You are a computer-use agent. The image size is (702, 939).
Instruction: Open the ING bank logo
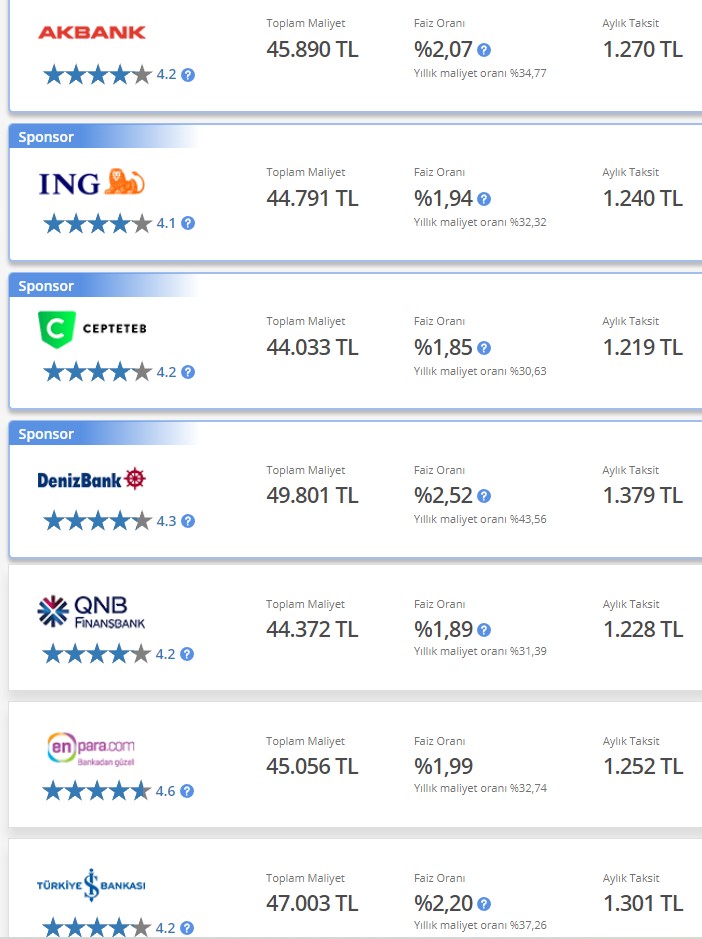pos(92,183)
